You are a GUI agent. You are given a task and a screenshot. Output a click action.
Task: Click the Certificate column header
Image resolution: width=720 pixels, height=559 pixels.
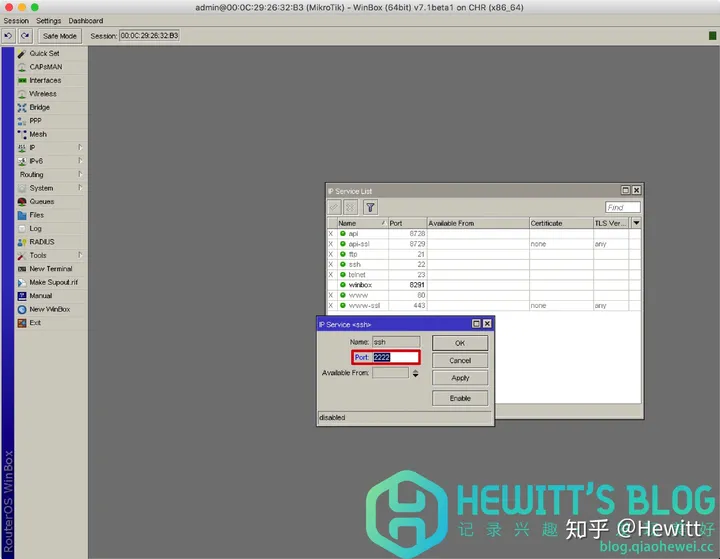click(x=561, y=223)
